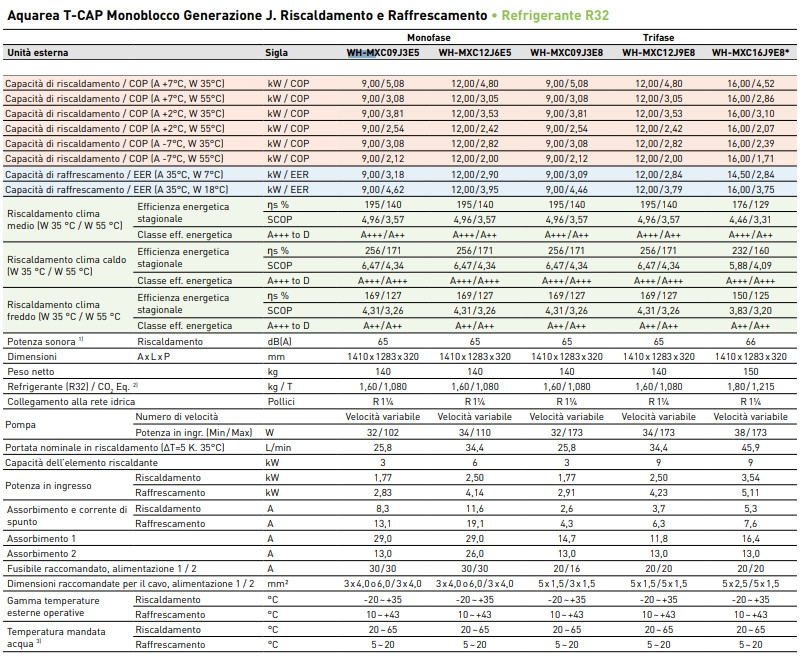
Task: Click the green "Refrigerante R32" heading text
Action: click(x=555, y=15)
